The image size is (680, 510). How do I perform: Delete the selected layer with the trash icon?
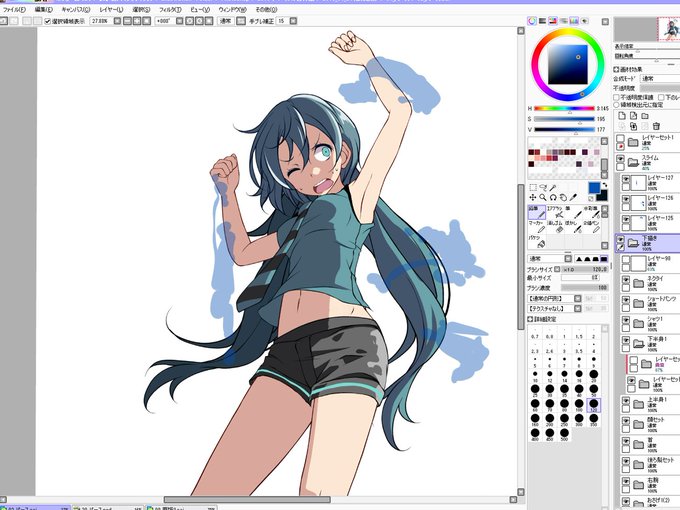656,126
